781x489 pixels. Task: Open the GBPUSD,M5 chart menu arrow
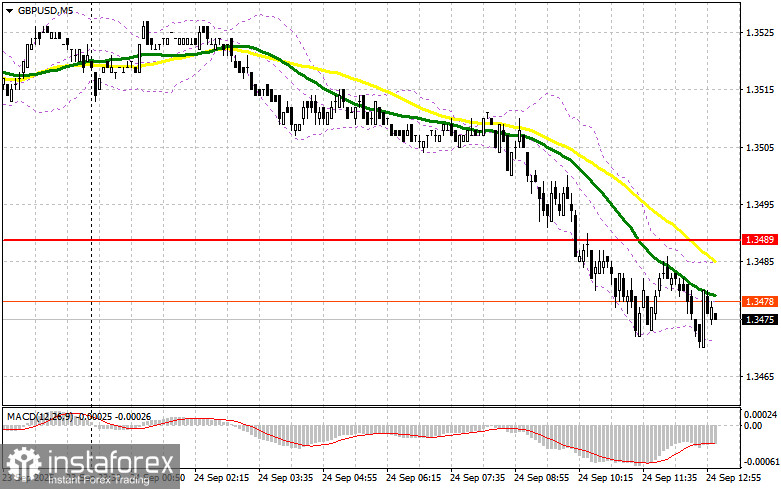pyautogui.click(x=9, y=10)
